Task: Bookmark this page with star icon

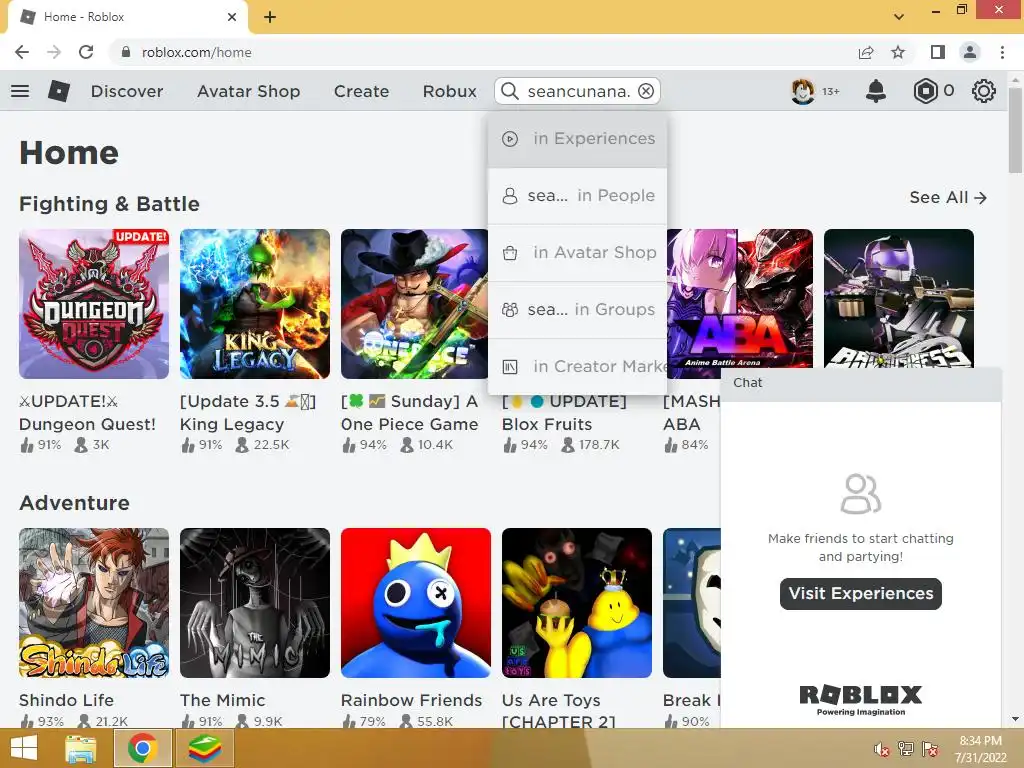Action: (898, 52)
